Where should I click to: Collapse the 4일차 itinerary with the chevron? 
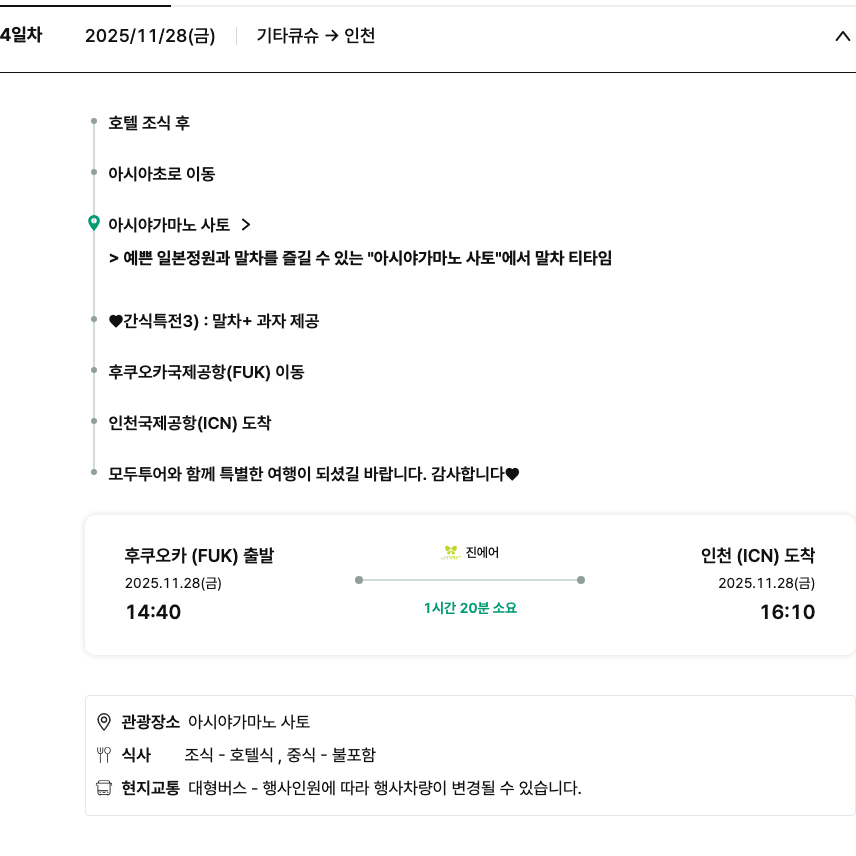click(841, 37)
